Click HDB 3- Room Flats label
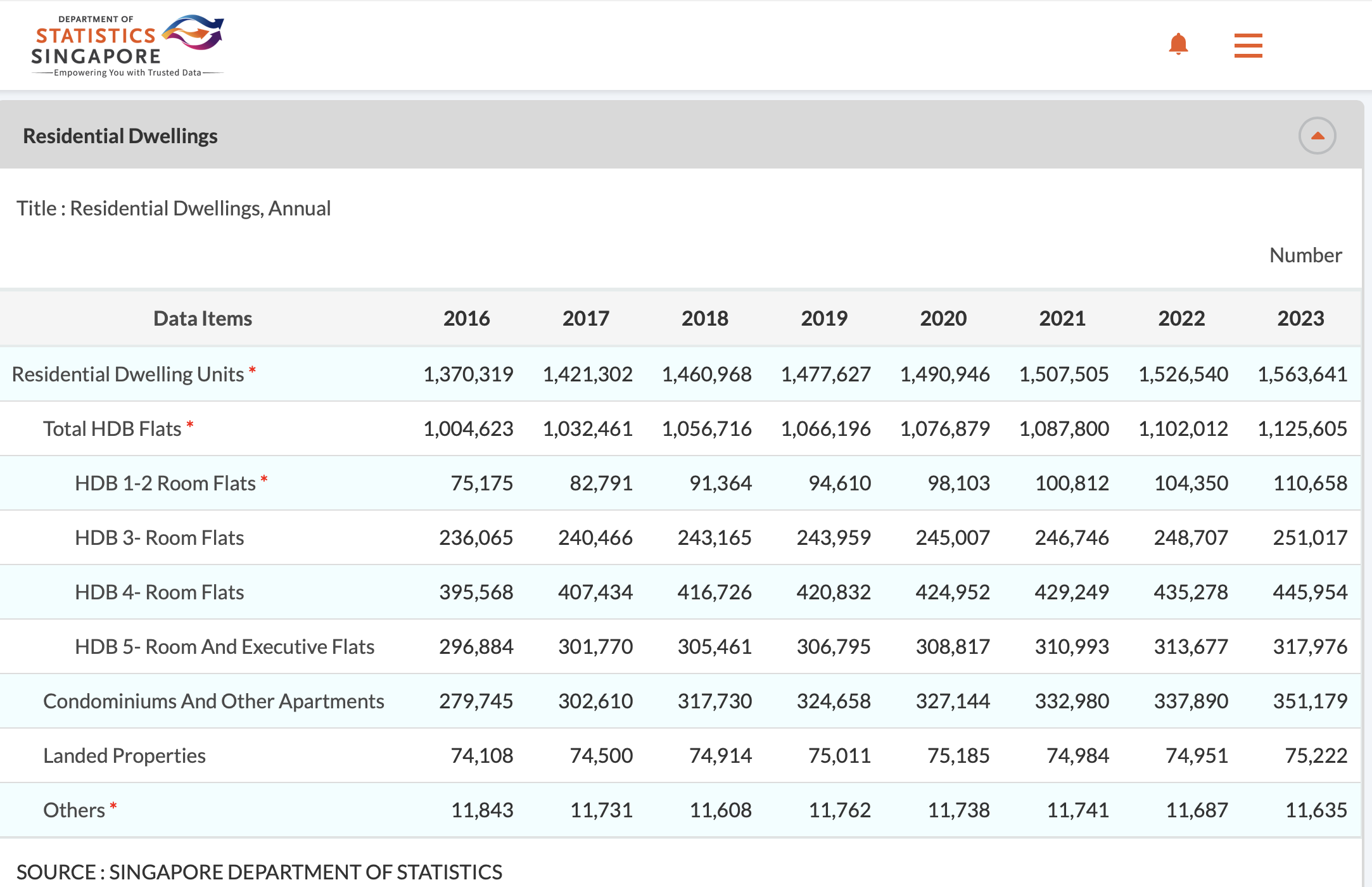The image size is (1372, 887). 159,538
